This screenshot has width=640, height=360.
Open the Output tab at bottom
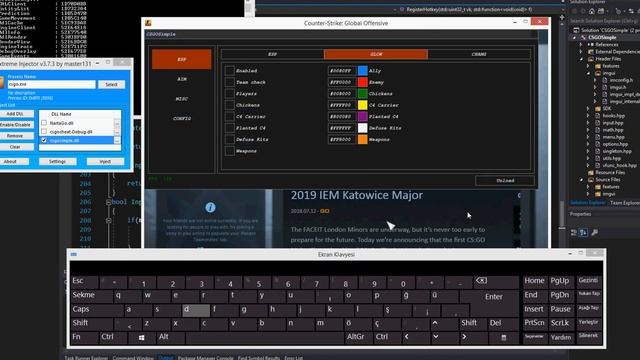pyautogui.click(x=166, y=358)
